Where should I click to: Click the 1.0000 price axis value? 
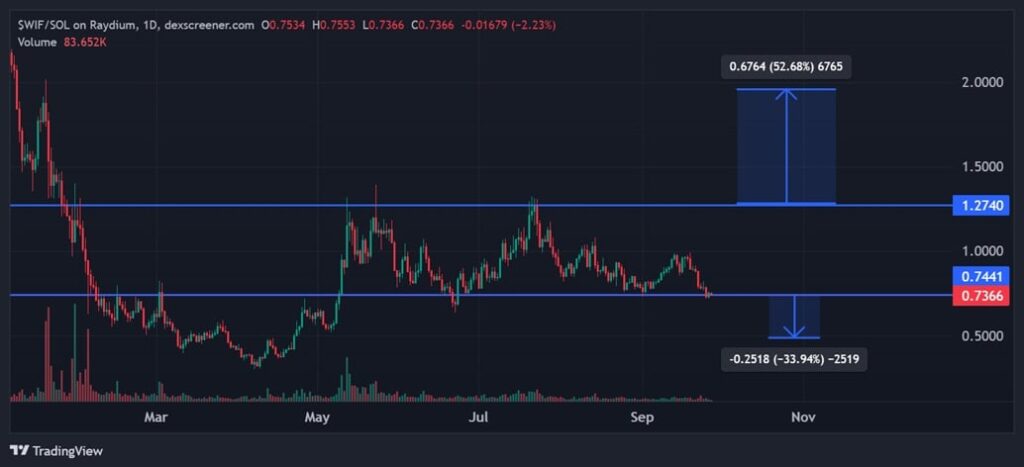982,251
